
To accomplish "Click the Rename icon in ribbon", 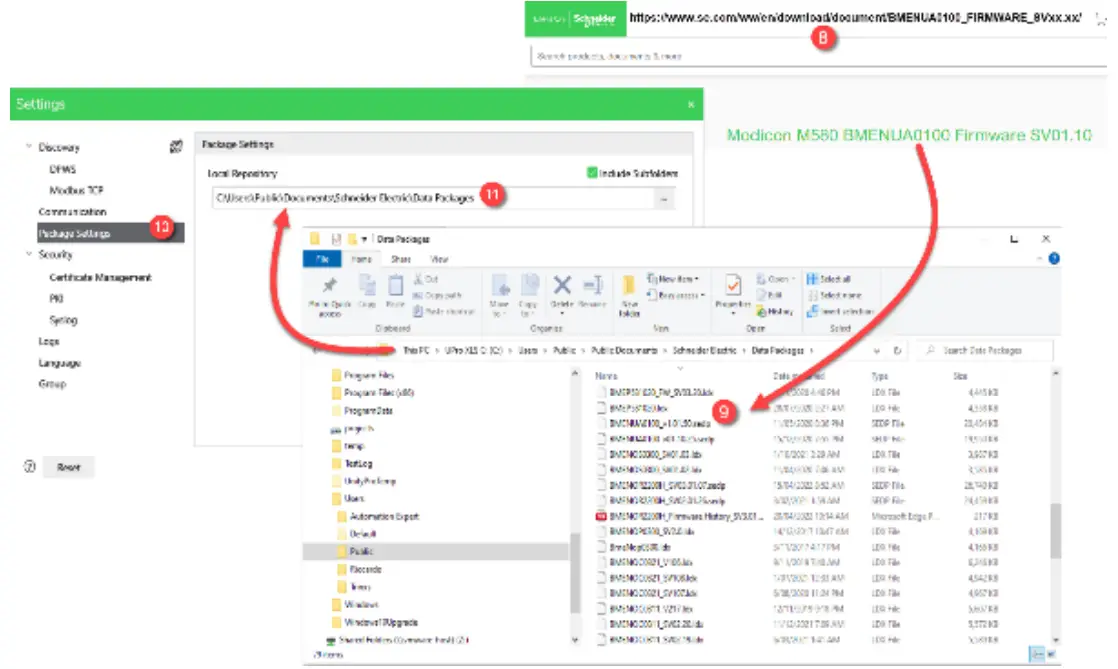I will 593,291.
